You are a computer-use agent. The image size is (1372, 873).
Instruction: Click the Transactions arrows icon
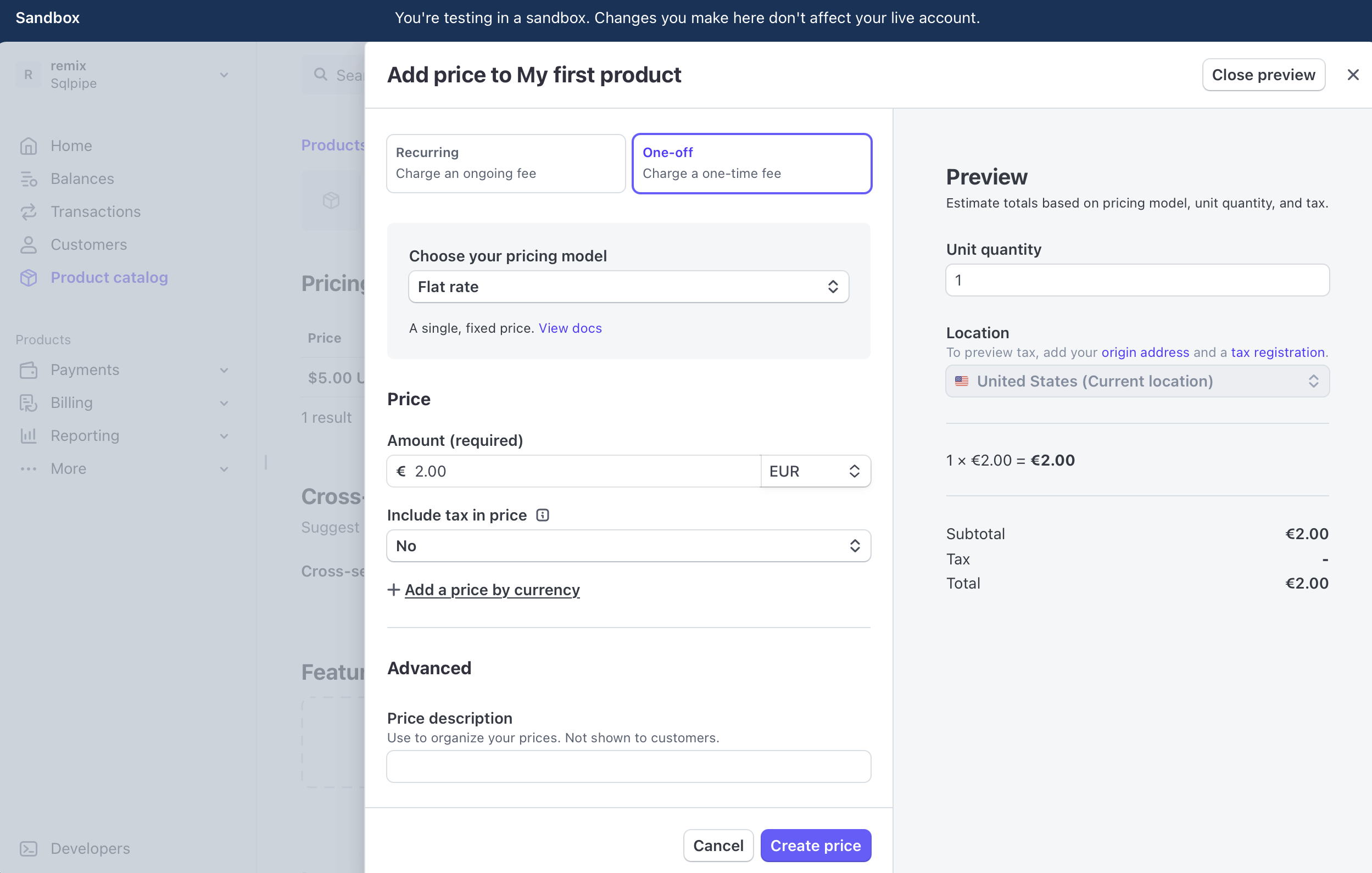click(x=29, y=212)
